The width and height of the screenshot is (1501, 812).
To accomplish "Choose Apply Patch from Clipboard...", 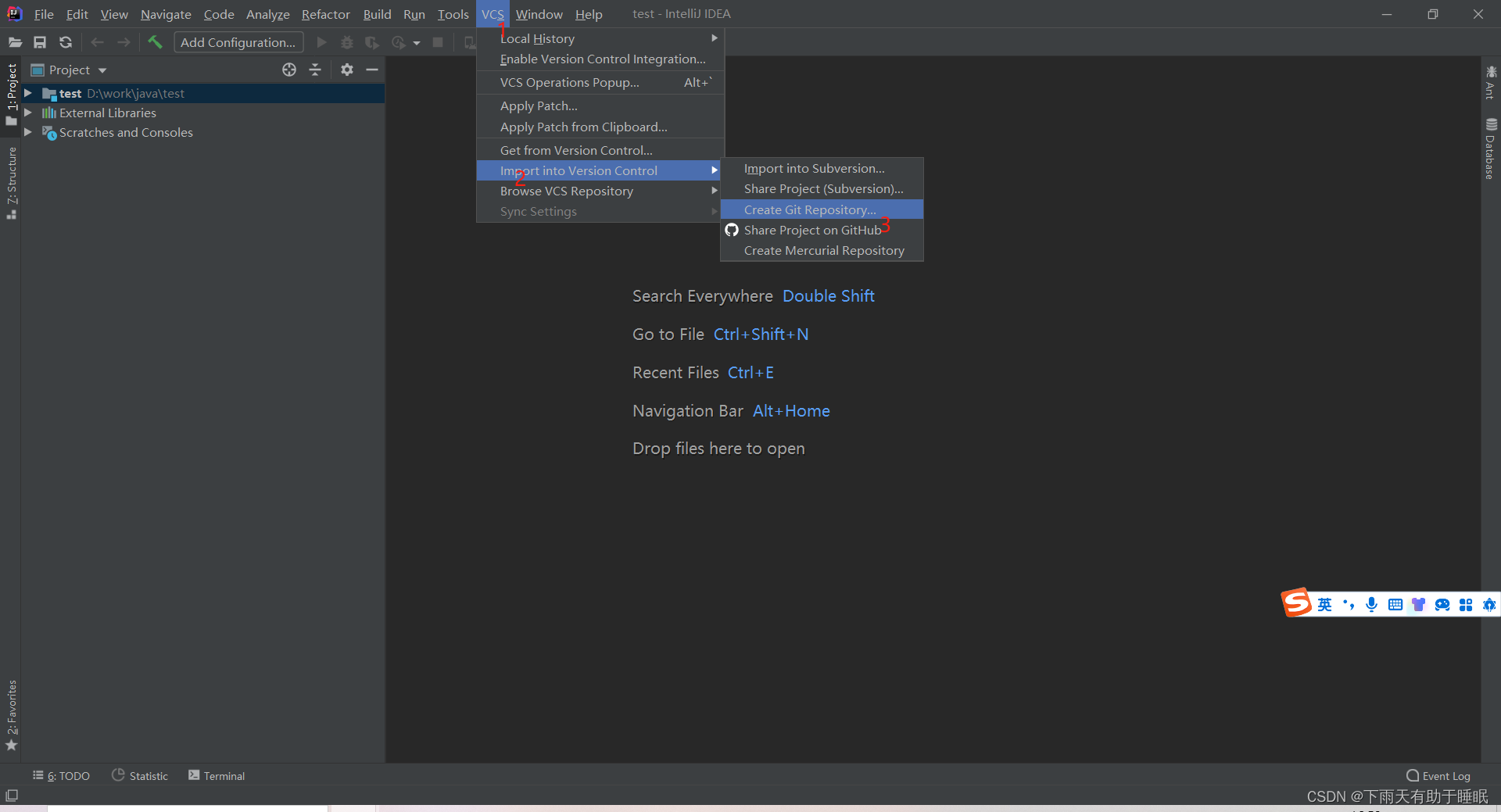I will pyautogui.click(x=600, y=127).
